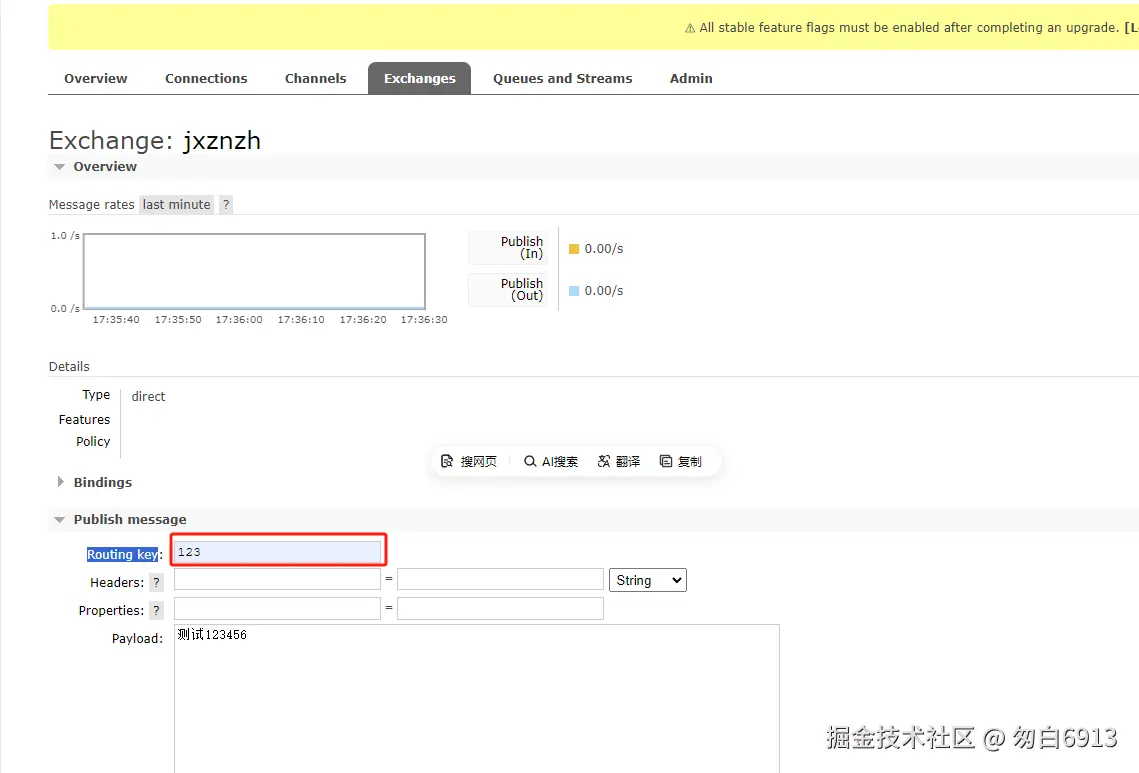1139x773 pixels.
Task: Click the Routing key input field
Action: tap(277, 552)
